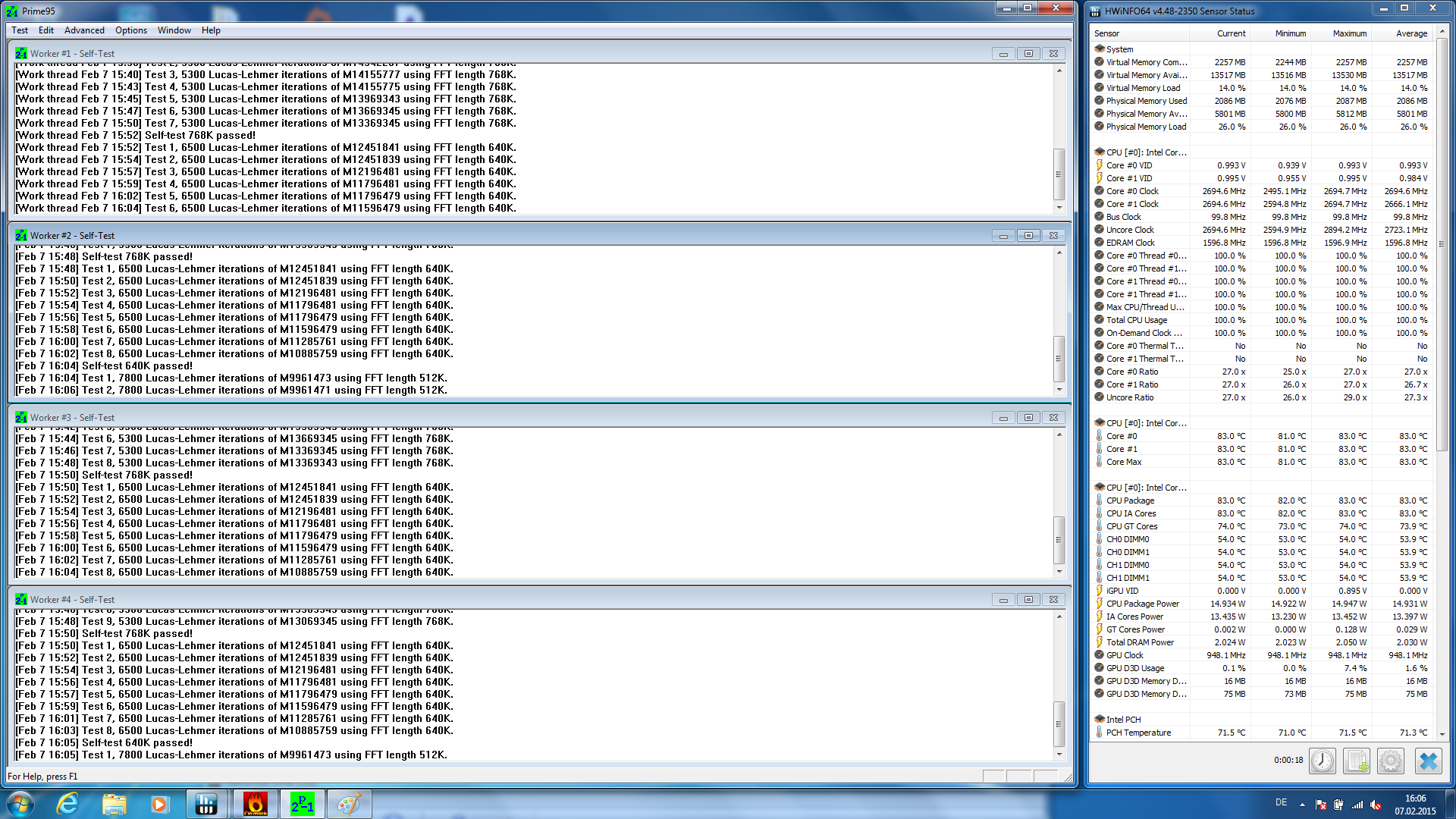Screen dimensions: 1456x819
Task: Open HWiNFO sensor settings gear
Action: point(1391,761)
